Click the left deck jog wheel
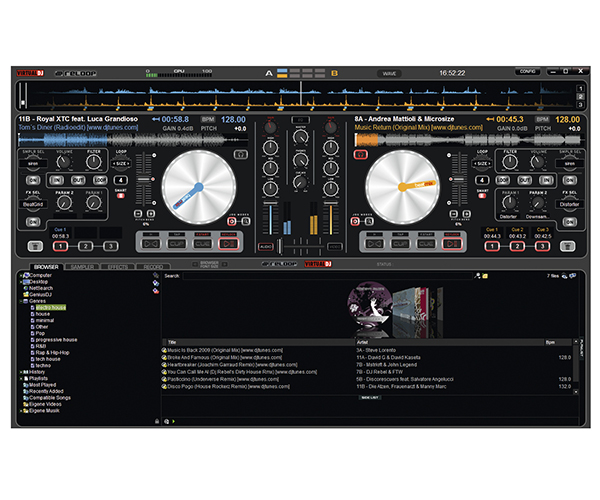600x500 pixels. point(199,187)
